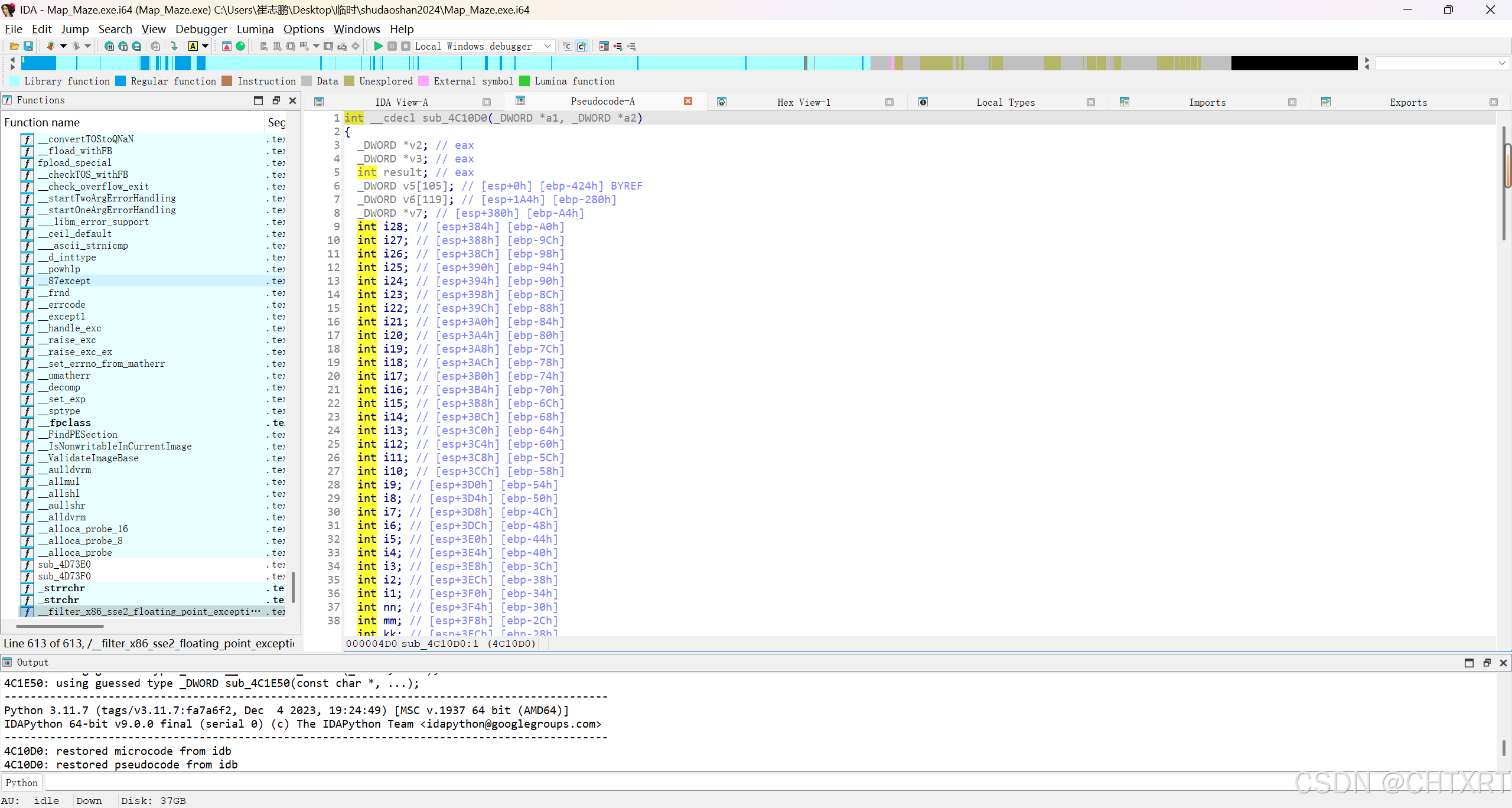This screenshot has height=808, width=1512.
Task: Click the Library function color swatch
Action: (x=14, y=81)
